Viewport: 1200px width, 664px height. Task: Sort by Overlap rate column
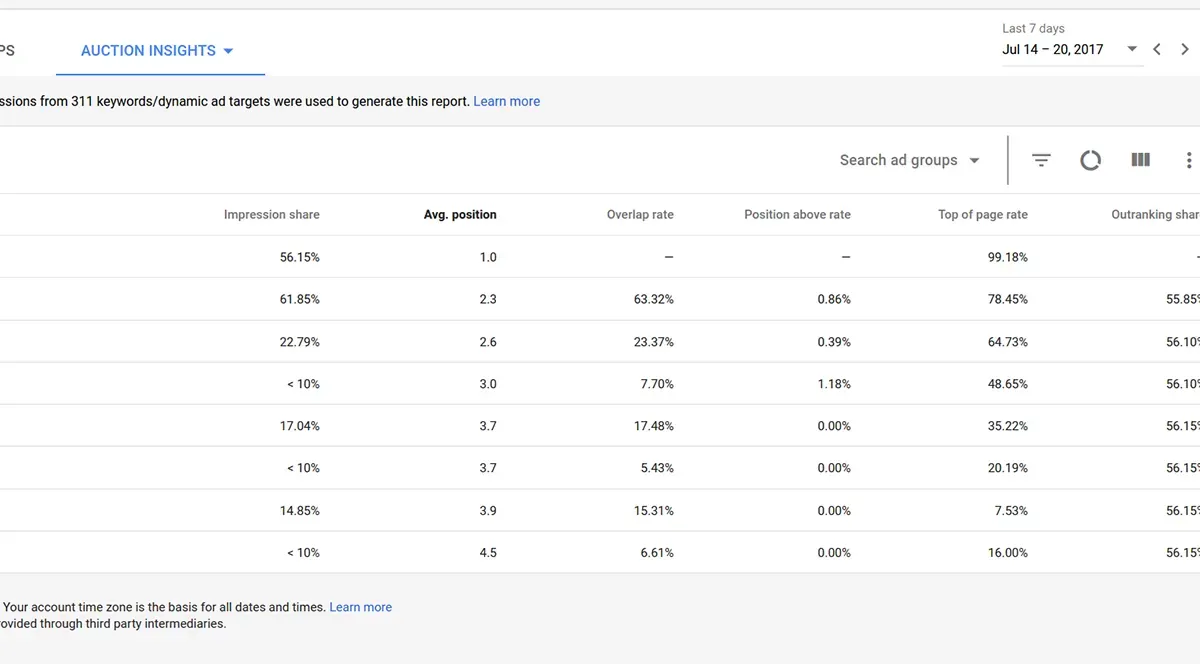(x=640, y=214)
